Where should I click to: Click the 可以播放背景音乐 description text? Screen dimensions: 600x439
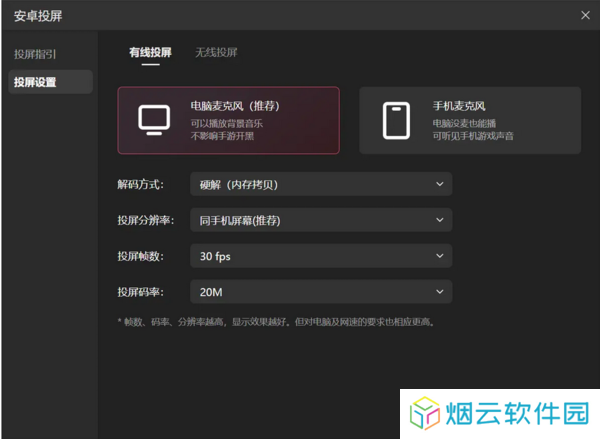(x=227, y=124)
